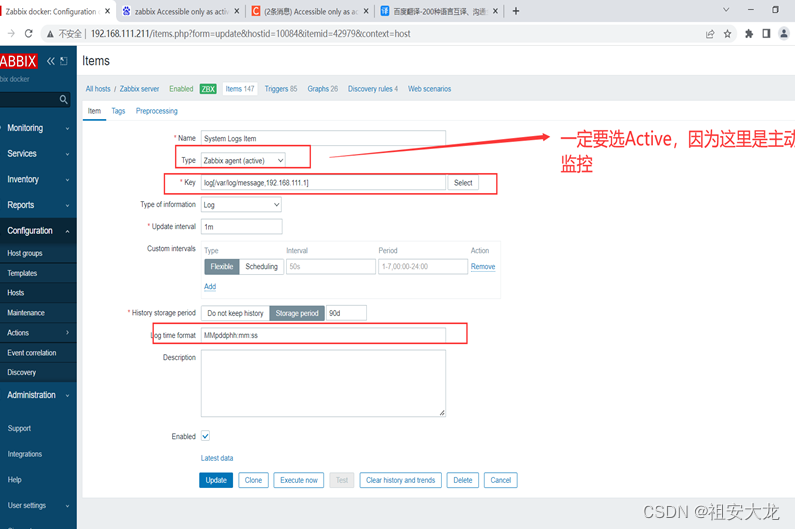Select Scheduling custom interval type
Viewport: 795px width, 530px height.
click(x=261, y=266)
